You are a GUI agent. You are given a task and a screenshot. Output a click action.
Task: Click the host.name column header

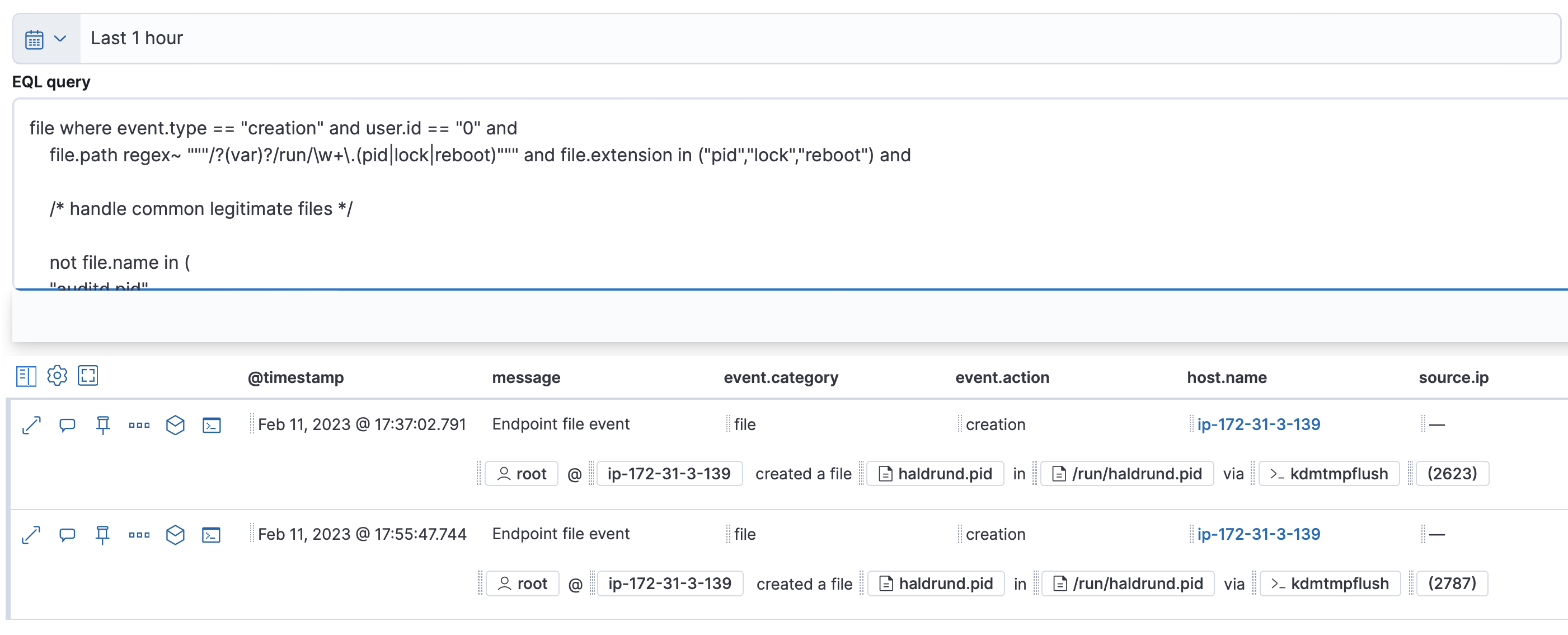[1227, 377]
